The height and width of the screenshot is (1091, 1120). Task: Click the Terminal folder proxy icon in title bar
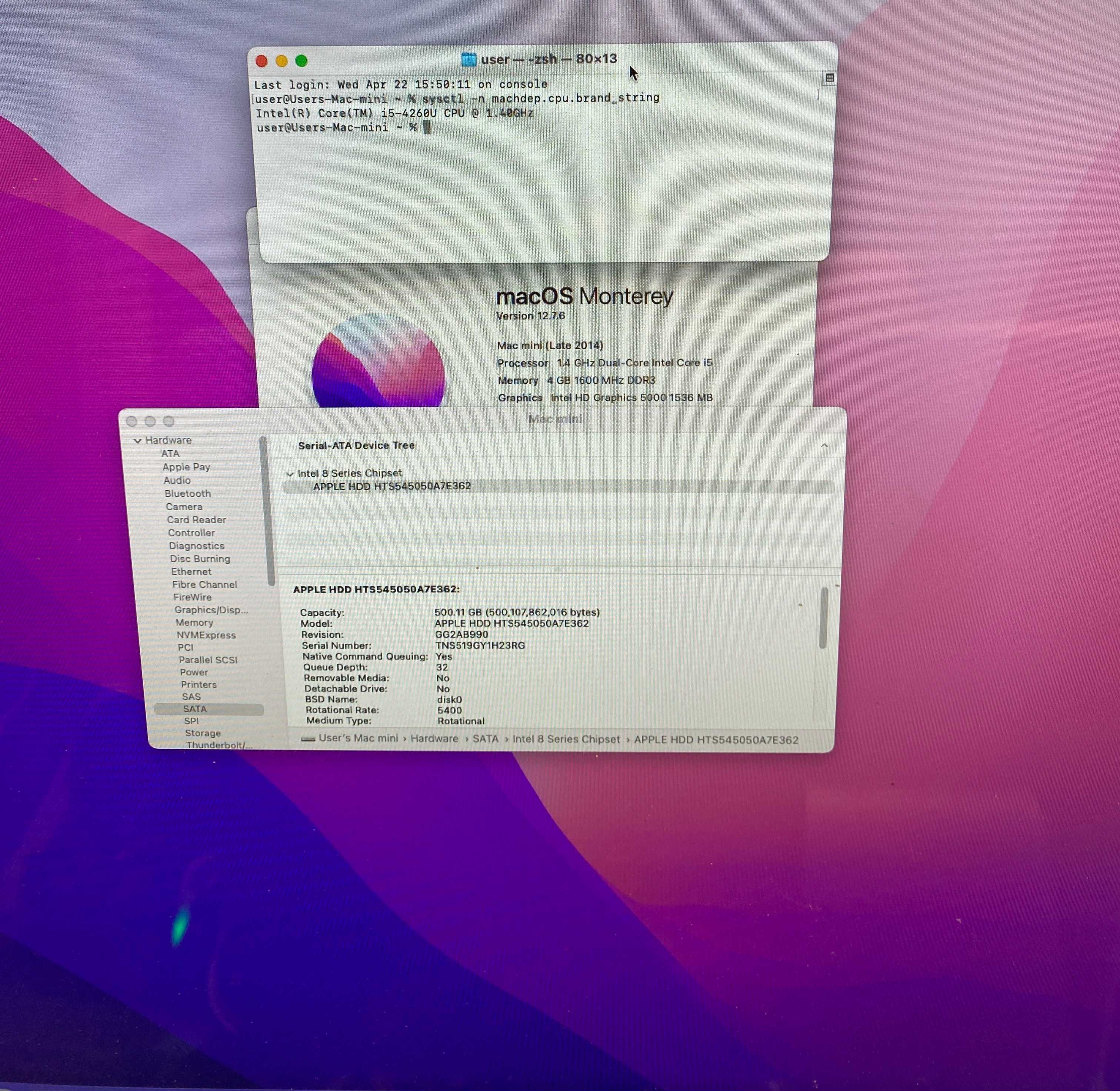tap(468, 59)
